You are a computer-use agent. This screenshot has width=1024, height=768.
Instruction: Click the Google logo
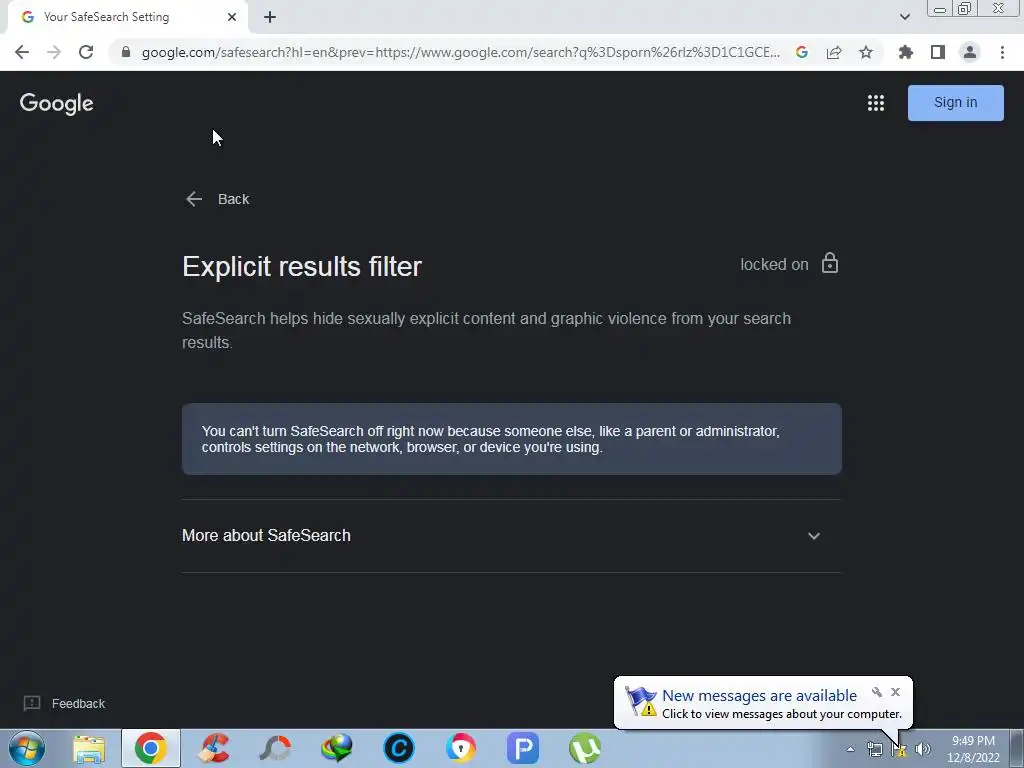pyautogui.click(x=57, y=103)
